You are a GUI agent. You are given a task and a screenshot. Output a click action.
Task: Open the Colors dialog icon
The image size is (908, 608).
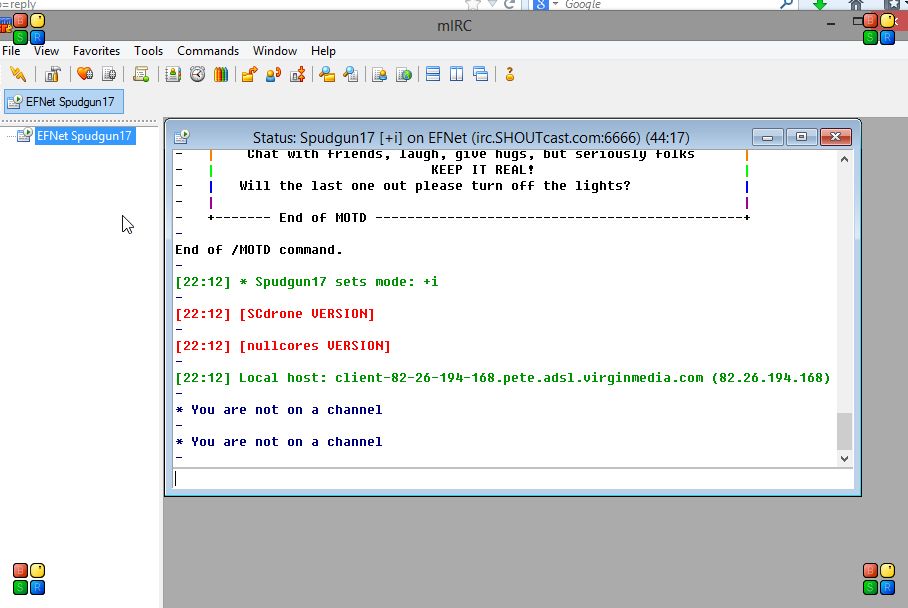pyautogui.click(x=221, y=74)
